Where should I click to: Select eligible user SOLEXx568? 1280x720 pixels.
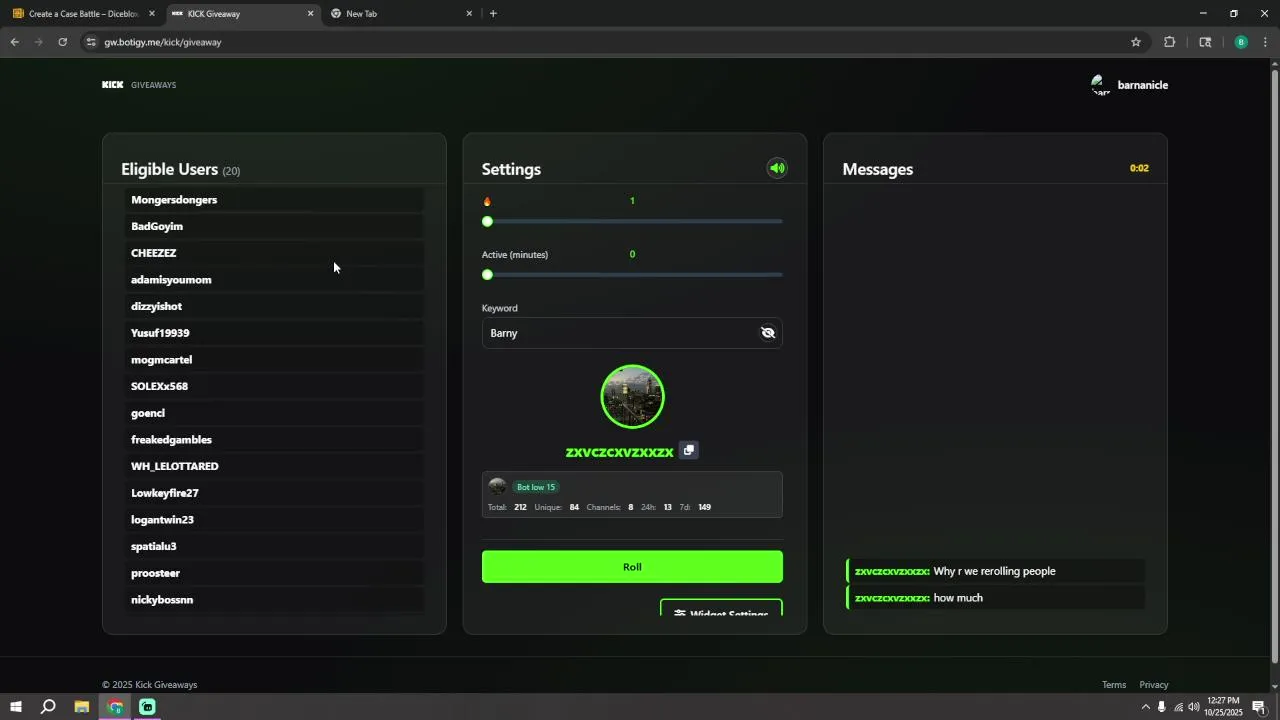(274, 387)
